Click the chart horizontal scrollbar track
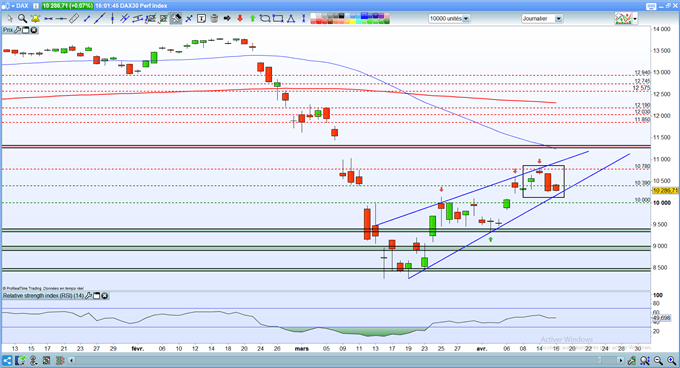Viewport: 680px width, 368px height. point(346,360)
